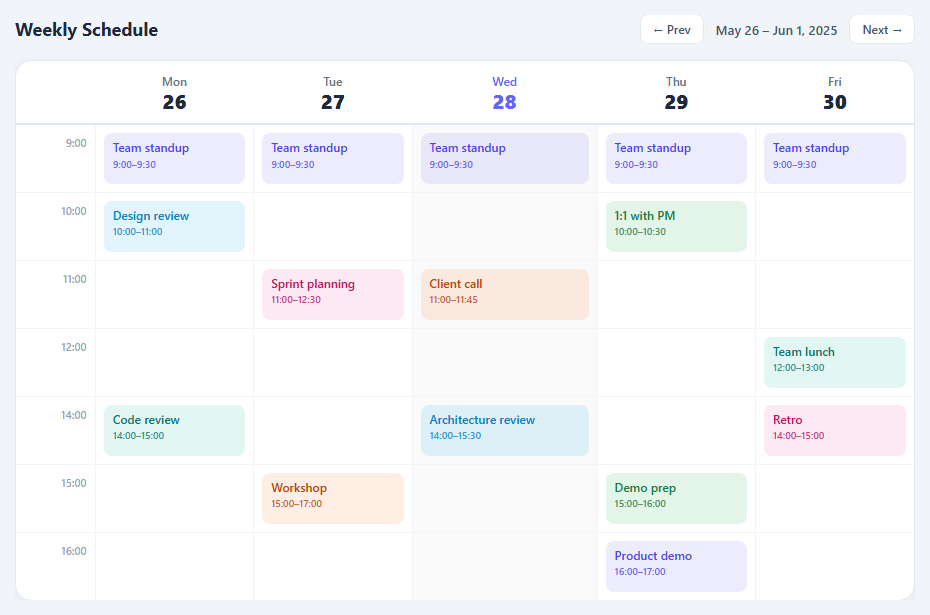Screen dimensions: 930x615
Task: Select the Fri 30 day header
Action: 835,94
